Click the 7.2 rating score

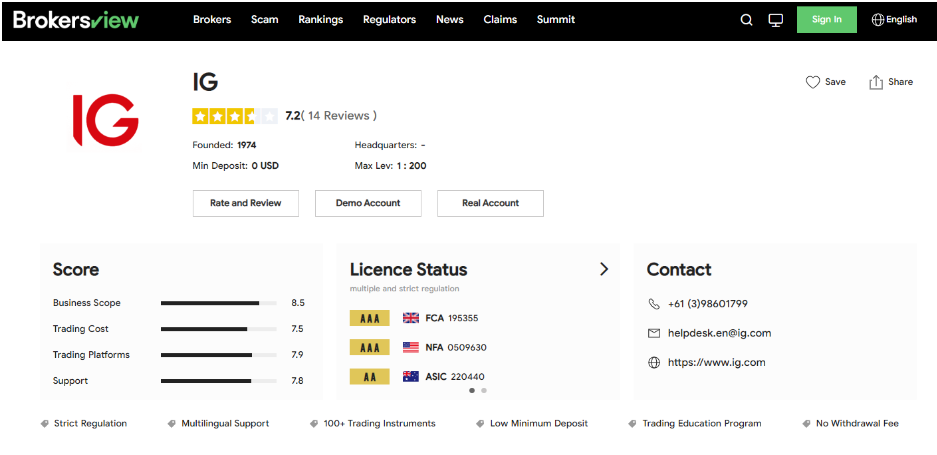pyautogui.click(x=293, y=116)
